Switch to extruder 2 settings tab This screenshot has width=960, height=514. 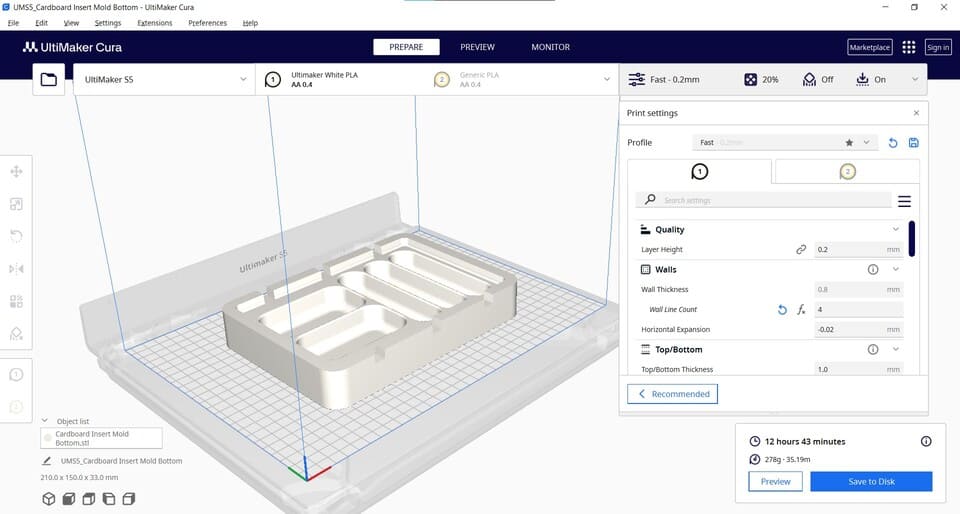click(847, 171)
